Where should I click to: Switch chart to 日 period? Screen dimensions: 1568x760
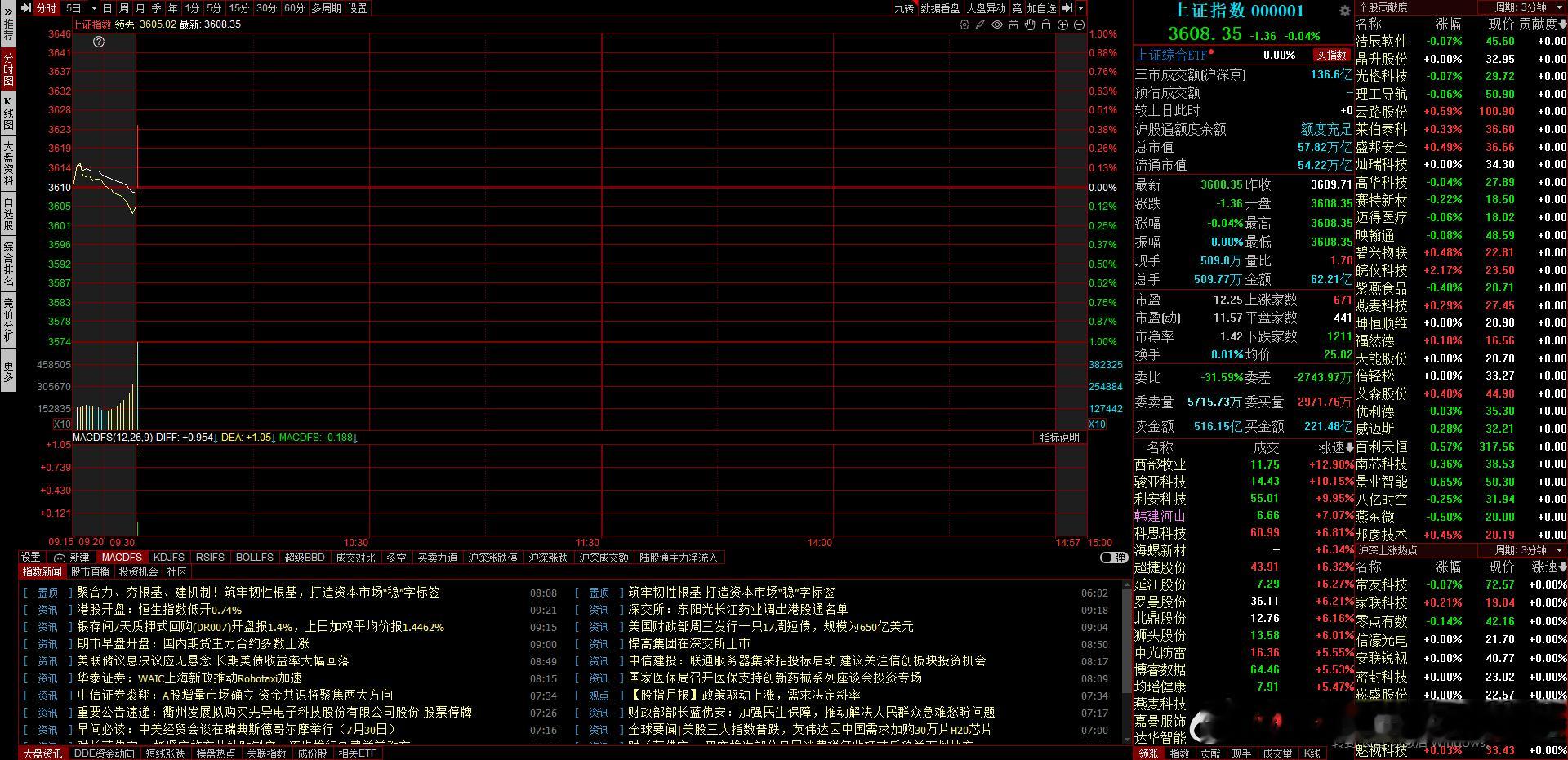click(107, 8)
